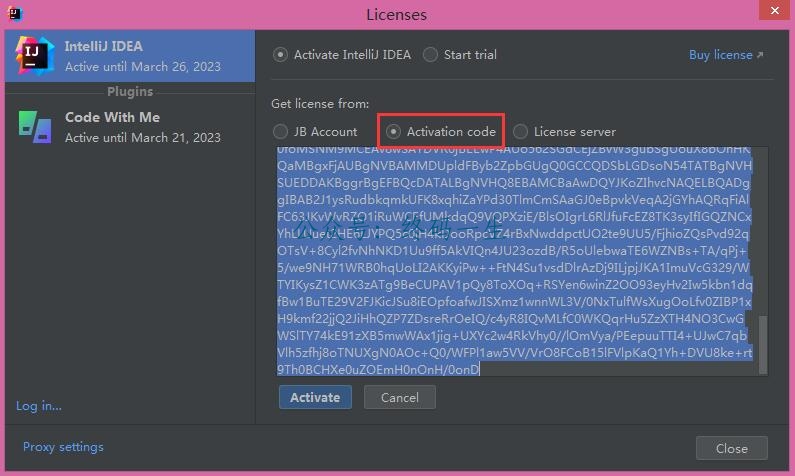Click the 'Get license from:' label
This screenshot has width=795, height=476.
(x=320, y=104)
